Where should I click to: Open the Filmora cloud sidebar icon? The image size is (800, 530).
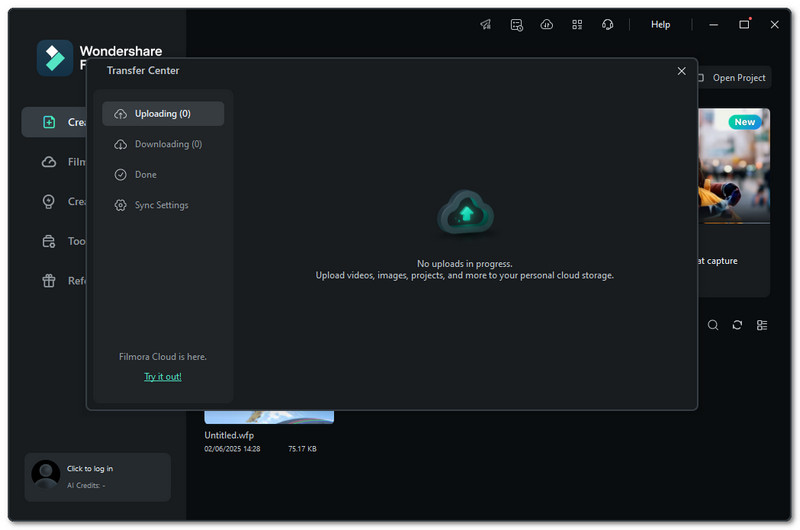[x=49, y=162]
